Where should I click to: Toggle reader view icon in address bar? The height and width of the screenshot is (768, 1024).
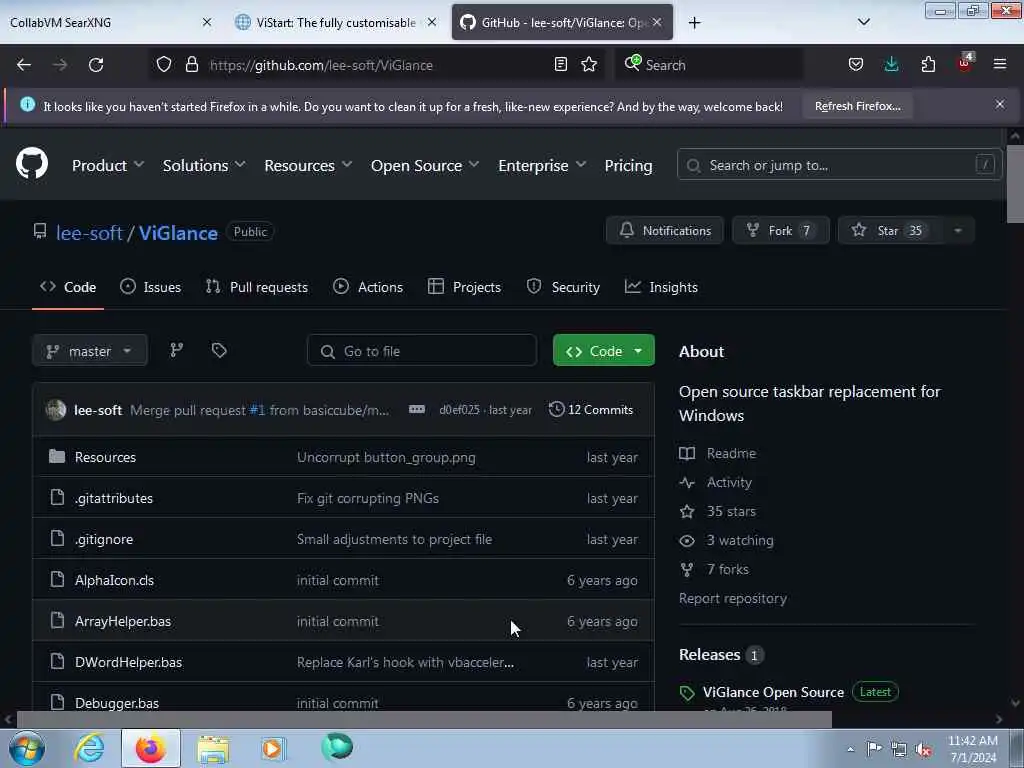(560, 65)
